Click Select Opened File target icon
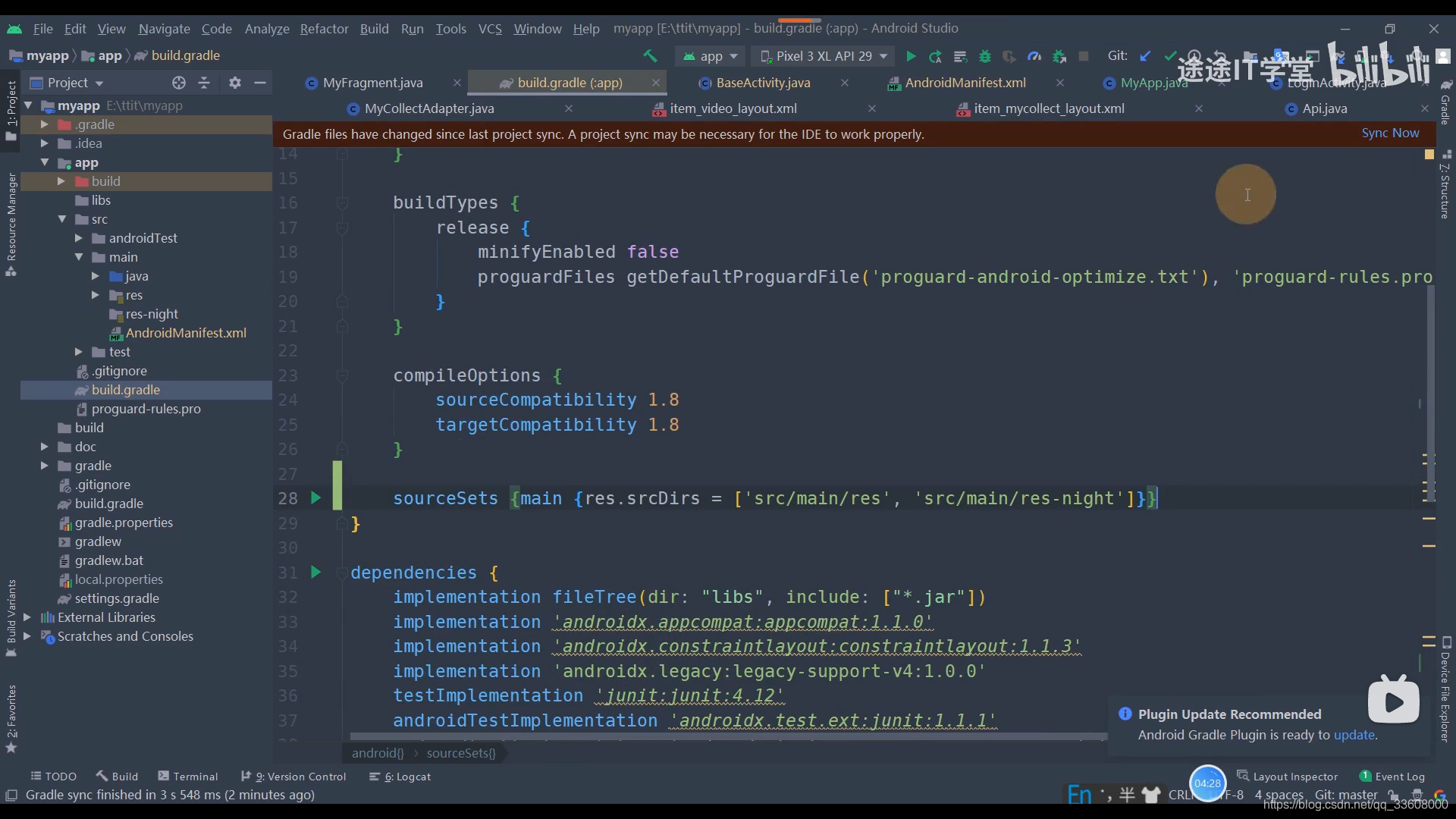Screen dimensions: 1456x819 pos(179,83)
